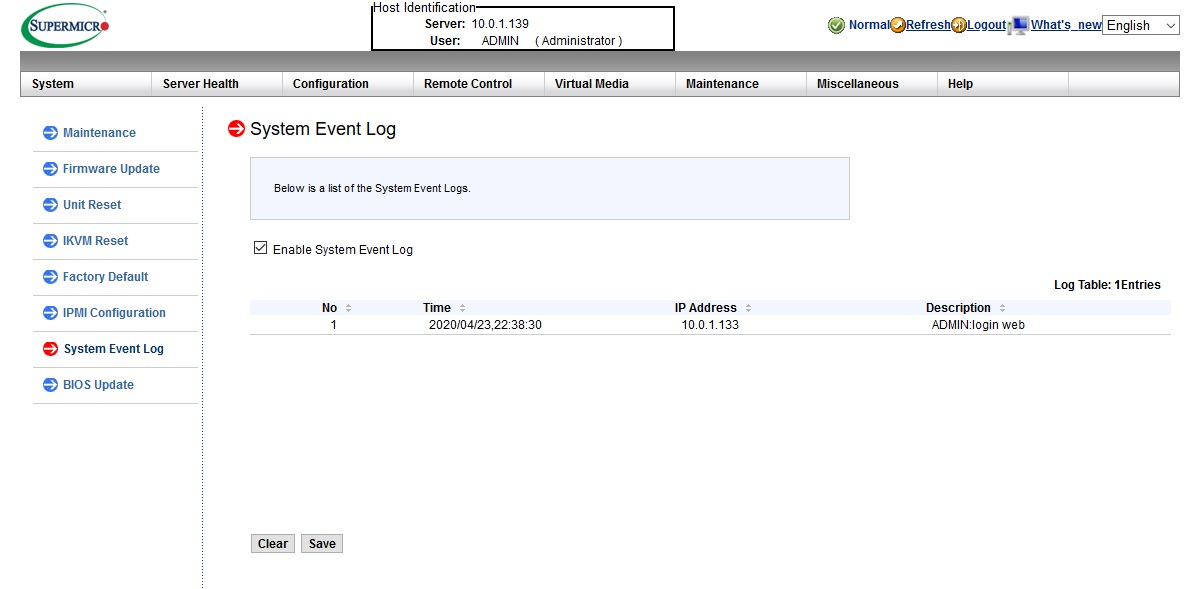Open the Factory Default sidebar link
This screenshot has width=1202, height=589.
[x=105, y=277]
